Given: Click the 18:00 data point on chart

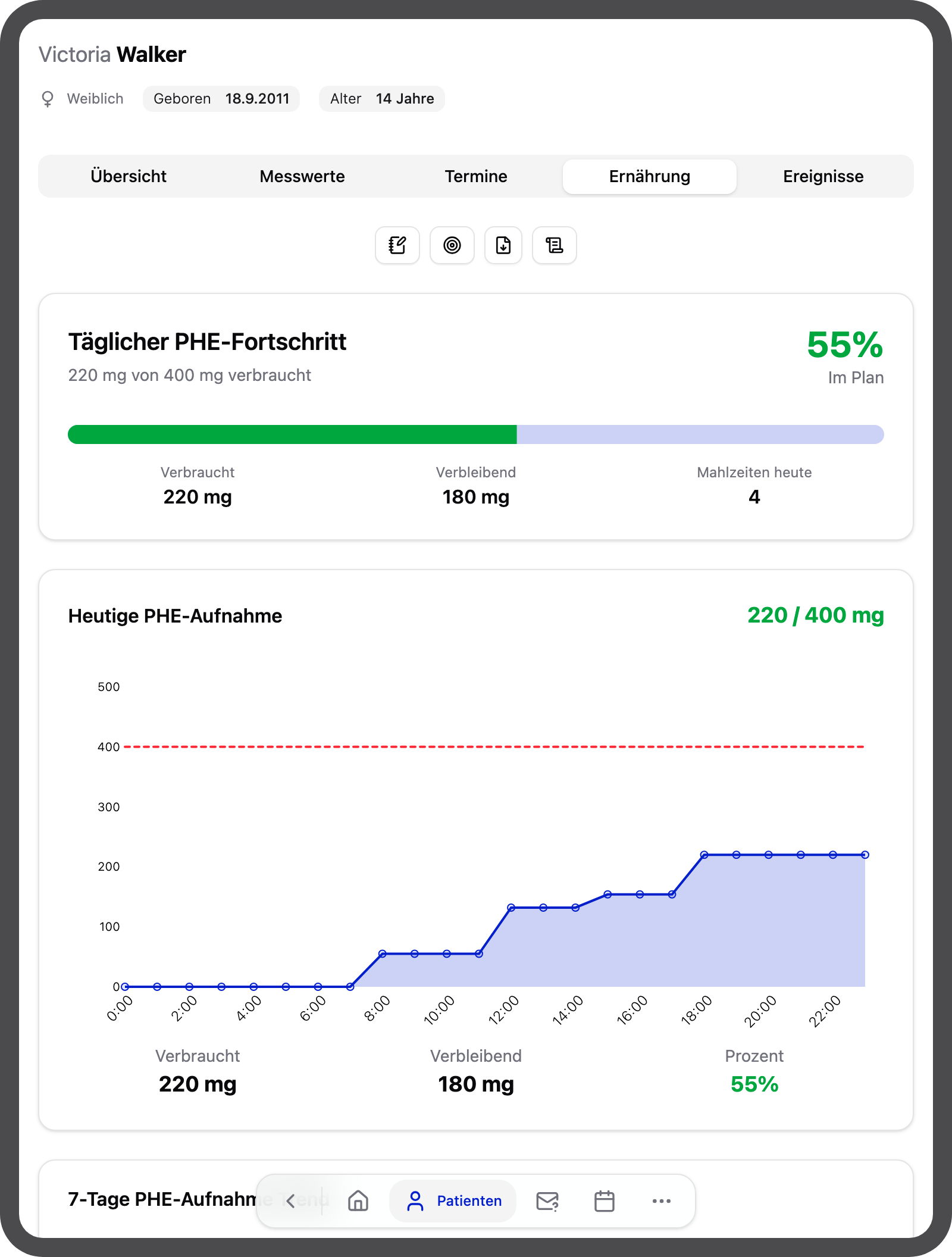Looking at the screenshot, I should tap(704, 855).
